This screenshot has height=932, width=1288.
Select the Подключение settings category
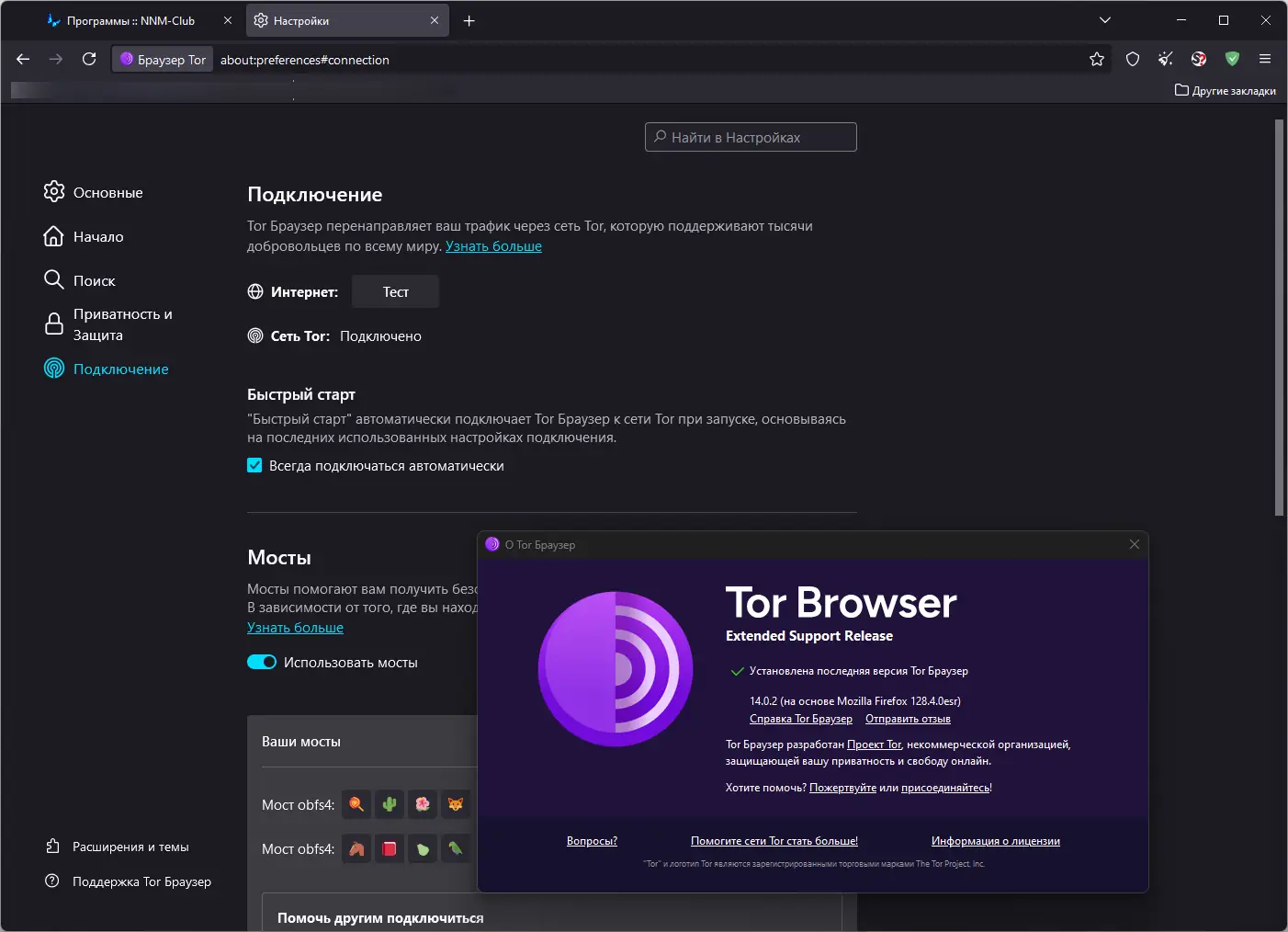[x=107, y=369]
